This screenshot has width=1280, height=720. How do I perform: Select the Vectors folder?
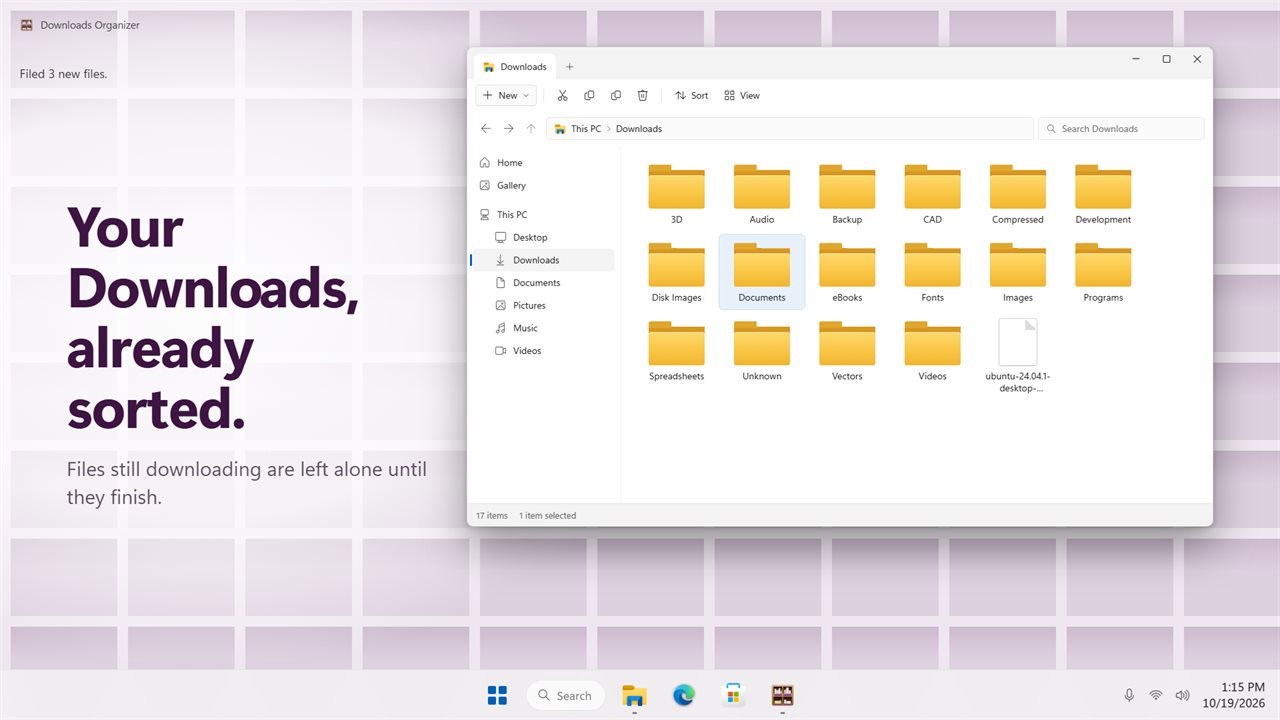click(x=847, y=351)
